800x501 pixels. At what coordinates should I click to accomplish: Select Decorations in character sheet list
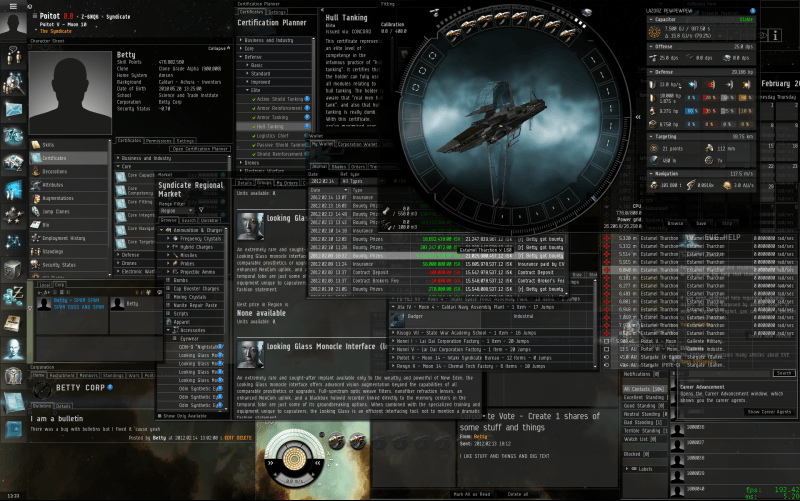tap(68, 171)
